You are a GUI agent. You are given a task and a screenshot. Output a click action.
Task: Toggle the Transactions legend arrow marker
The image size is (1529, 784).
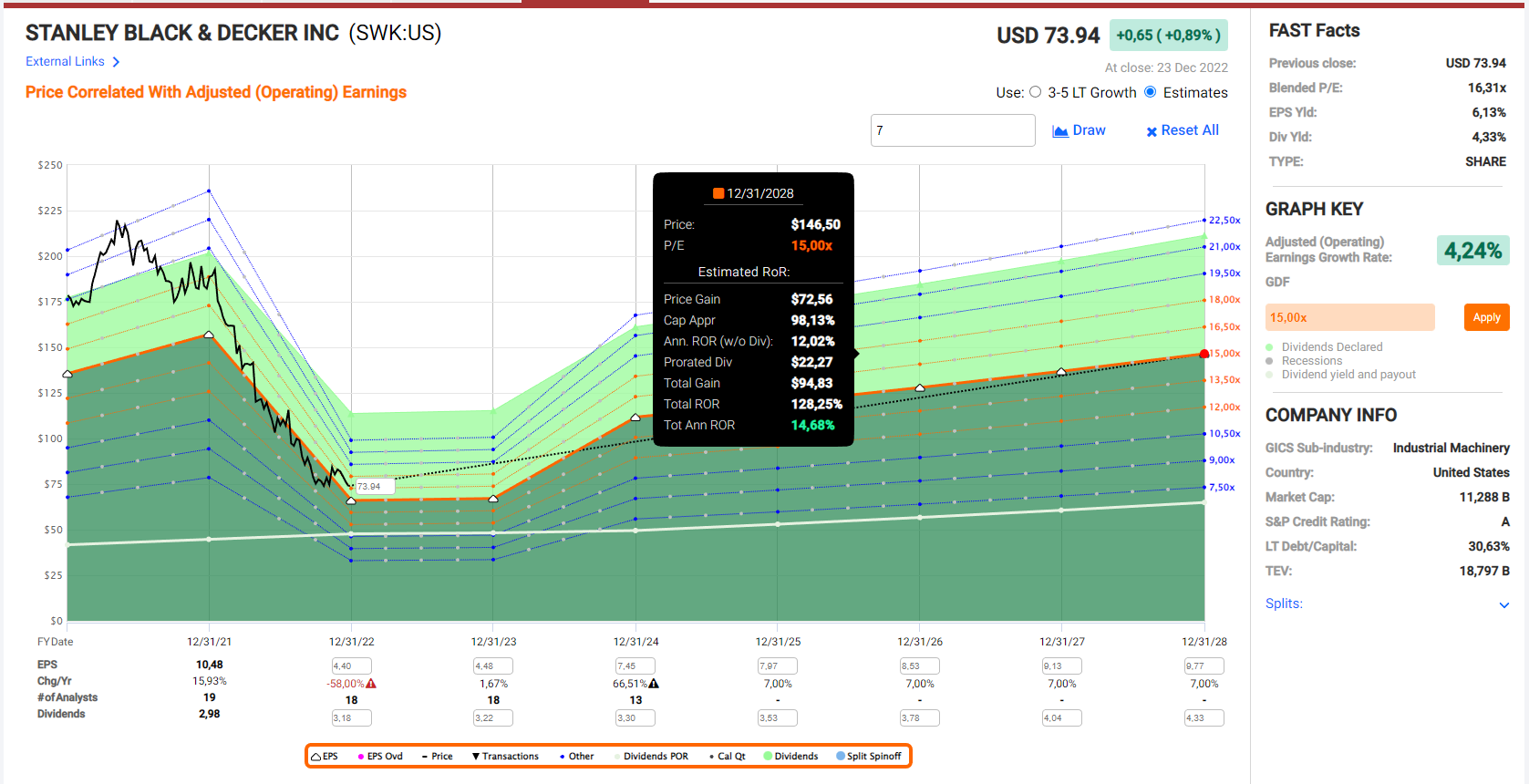pyautogui.click(x=476, y=757)
